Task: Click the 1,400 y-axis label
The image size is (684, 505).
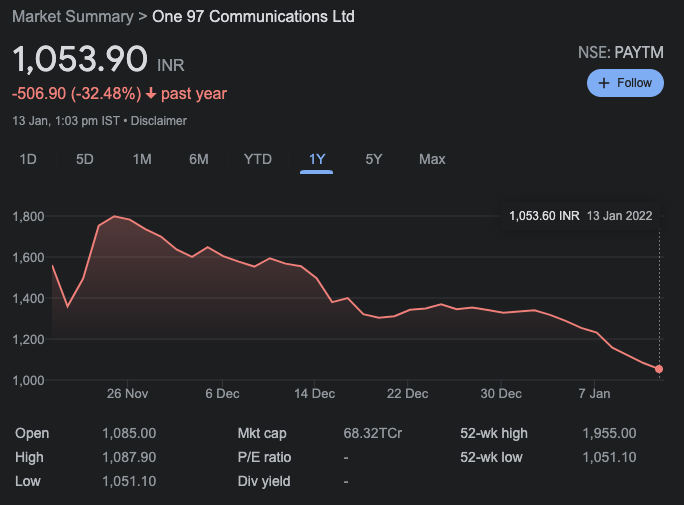Action: (28, 298)
